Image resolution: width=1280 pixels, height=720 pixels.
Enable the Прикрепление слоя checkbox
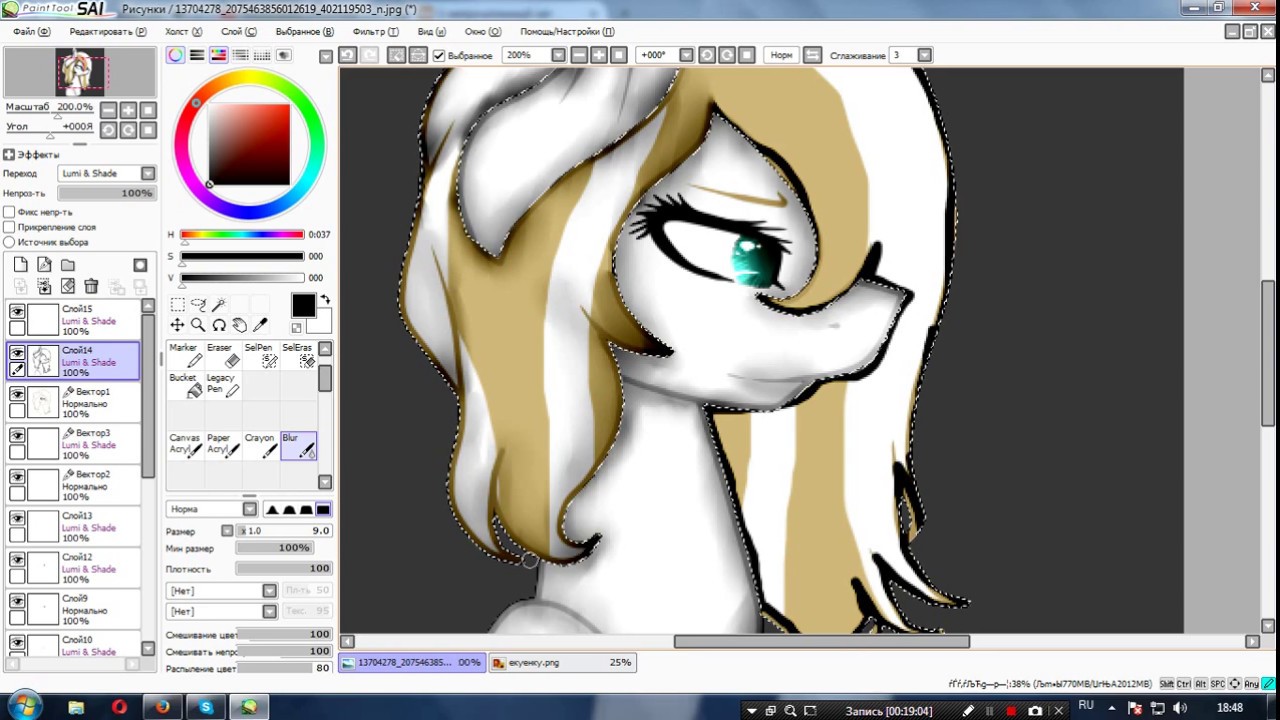(x=9, y=227)
